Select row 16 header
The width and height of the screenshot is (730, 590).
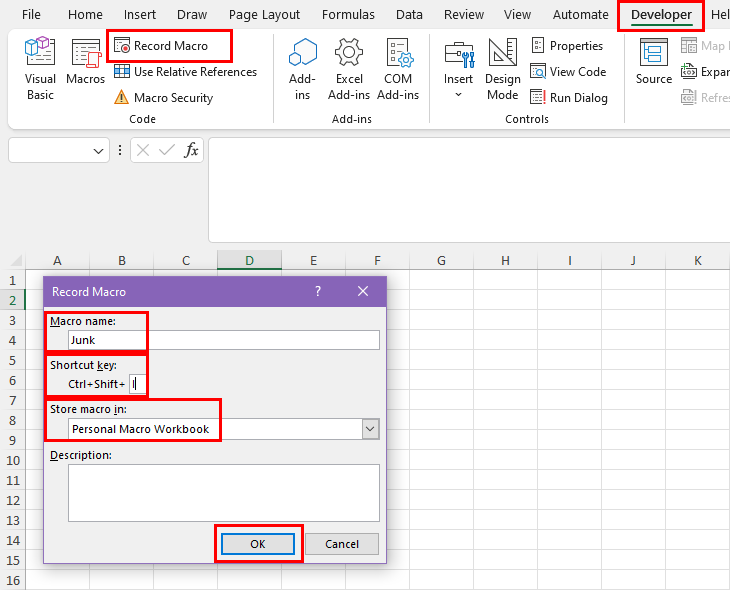pos(13,581)
